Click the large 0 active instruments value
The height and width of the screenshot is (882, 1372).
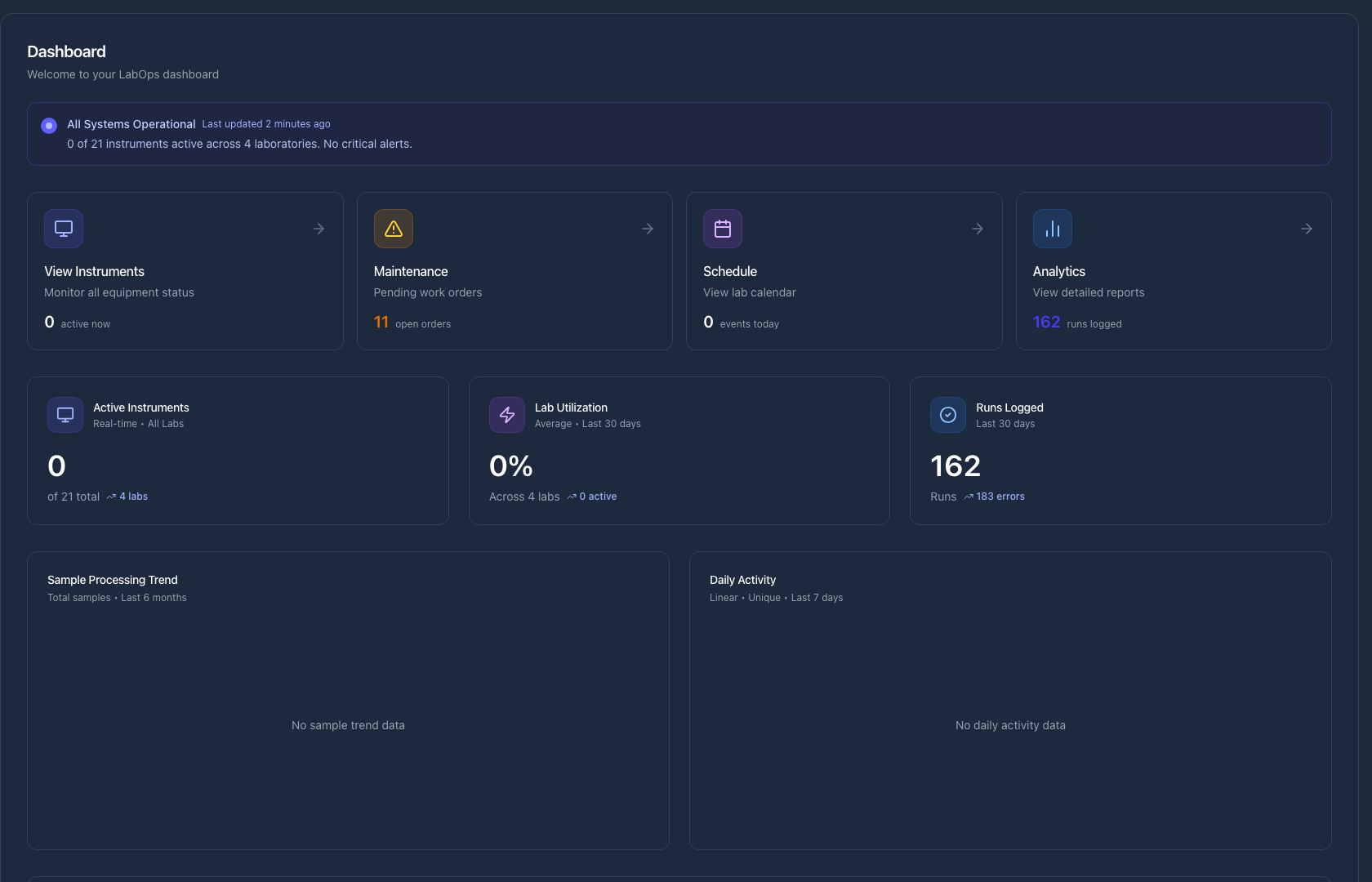[56, 466]
